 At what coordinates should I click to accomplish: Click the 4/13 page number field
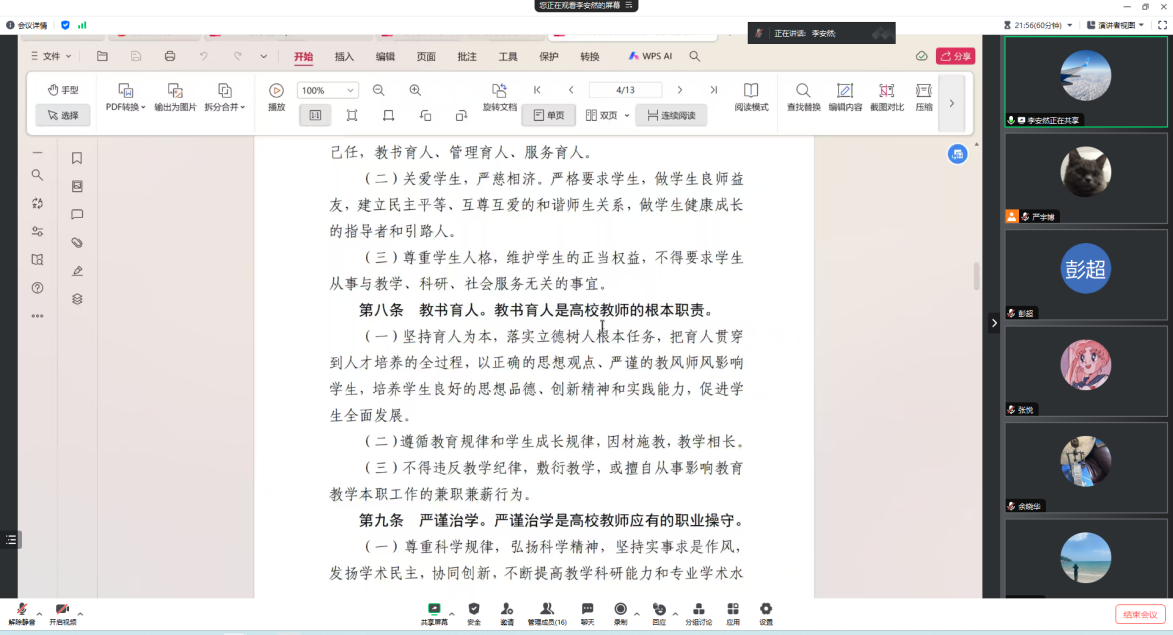point(626,90)
